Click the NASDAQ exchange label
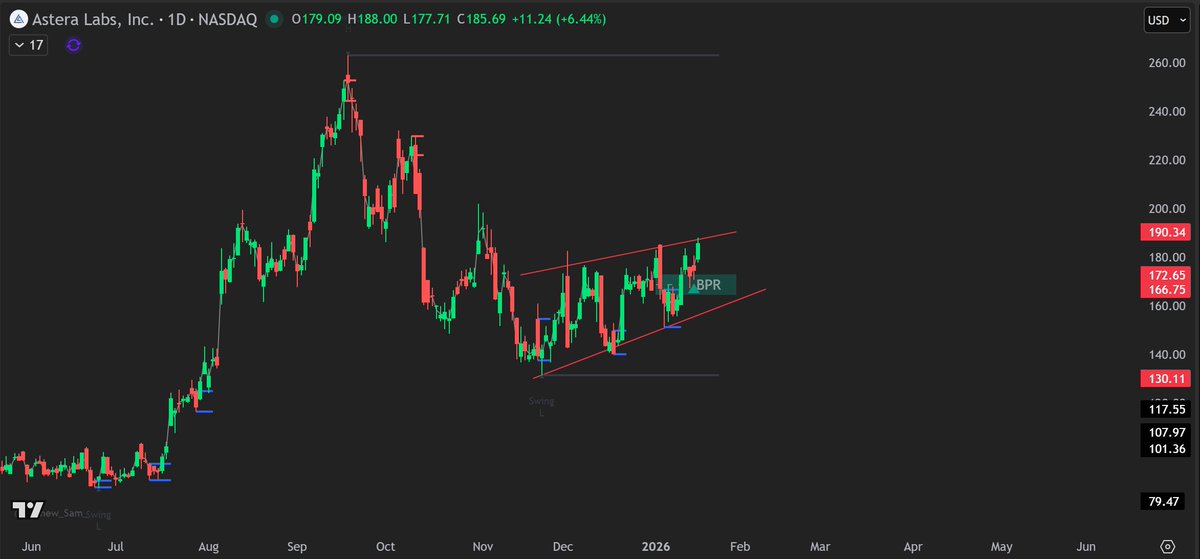Viewport: 1200px width, 559px height. pos(230,19)
